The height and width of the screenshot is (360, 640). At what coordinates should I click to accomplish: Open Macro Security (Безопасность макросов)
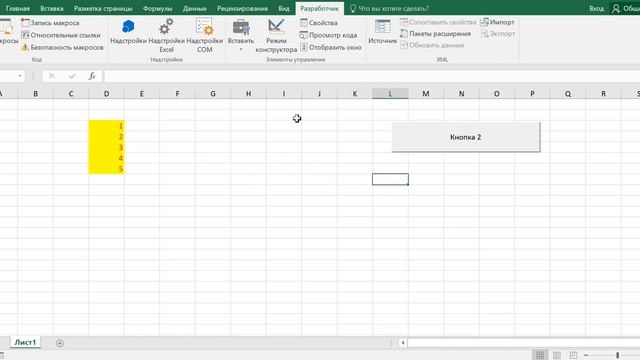(62, 47)
